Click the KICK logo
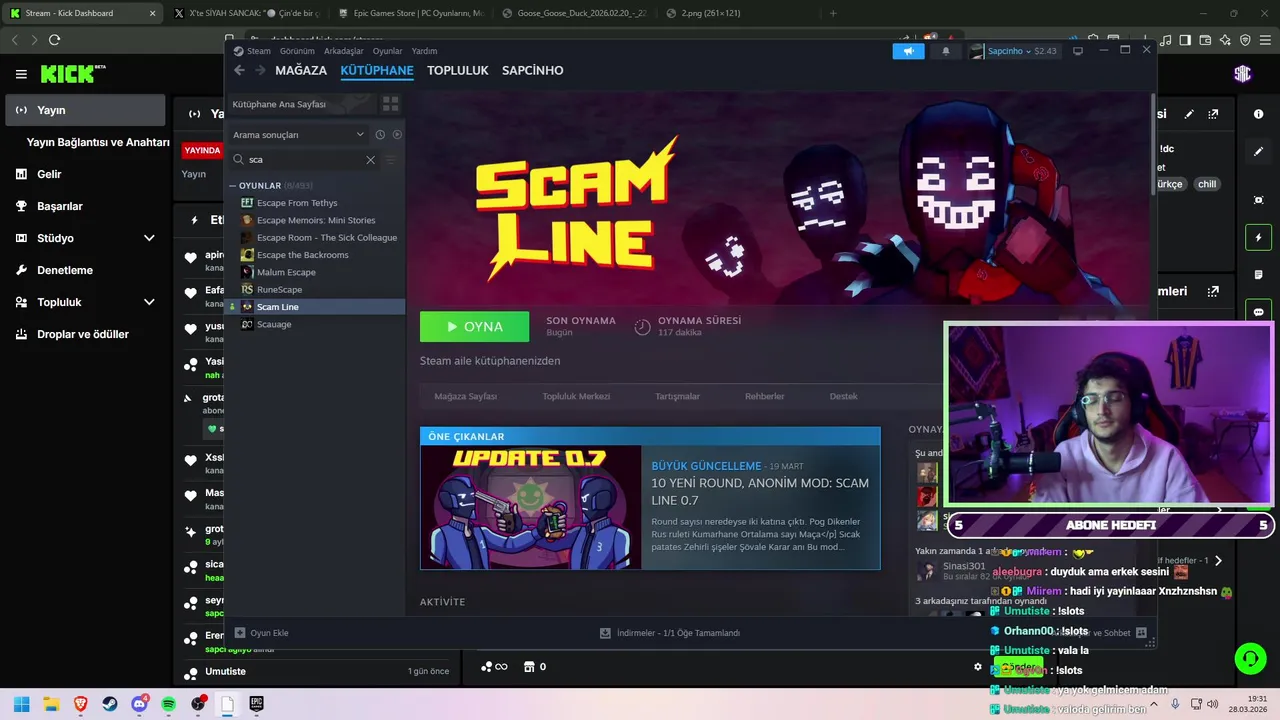 tap(72, 74)
